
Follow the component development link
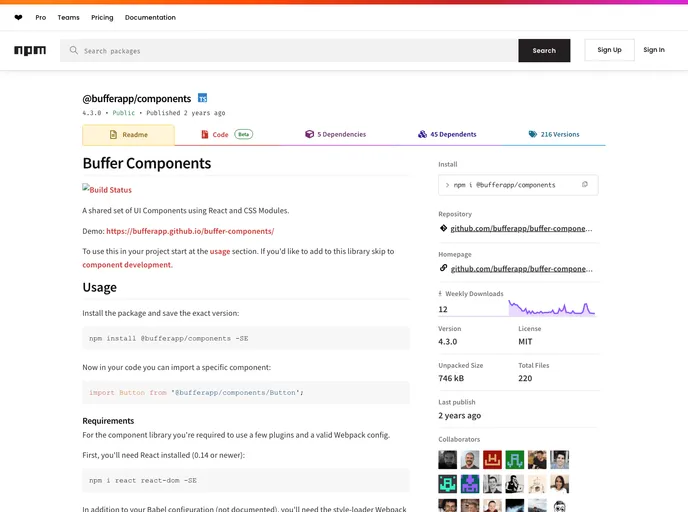[x=127, y=265]
